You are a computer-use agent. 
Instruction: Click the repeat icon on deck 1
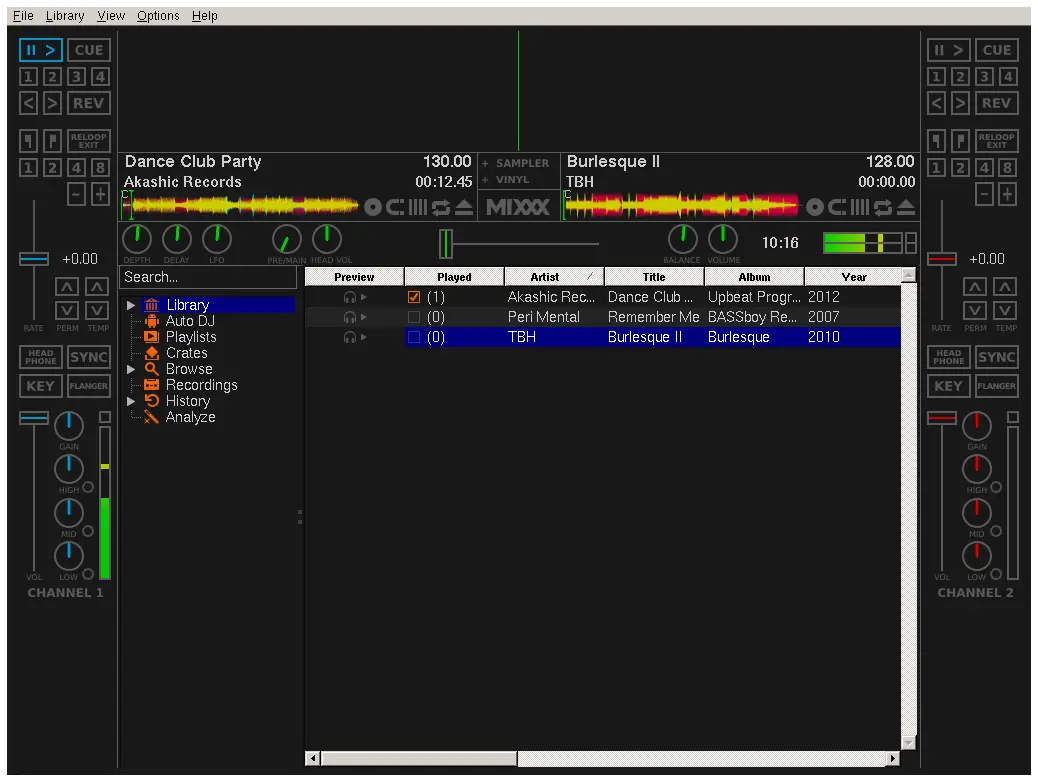[x=441, y=208]
